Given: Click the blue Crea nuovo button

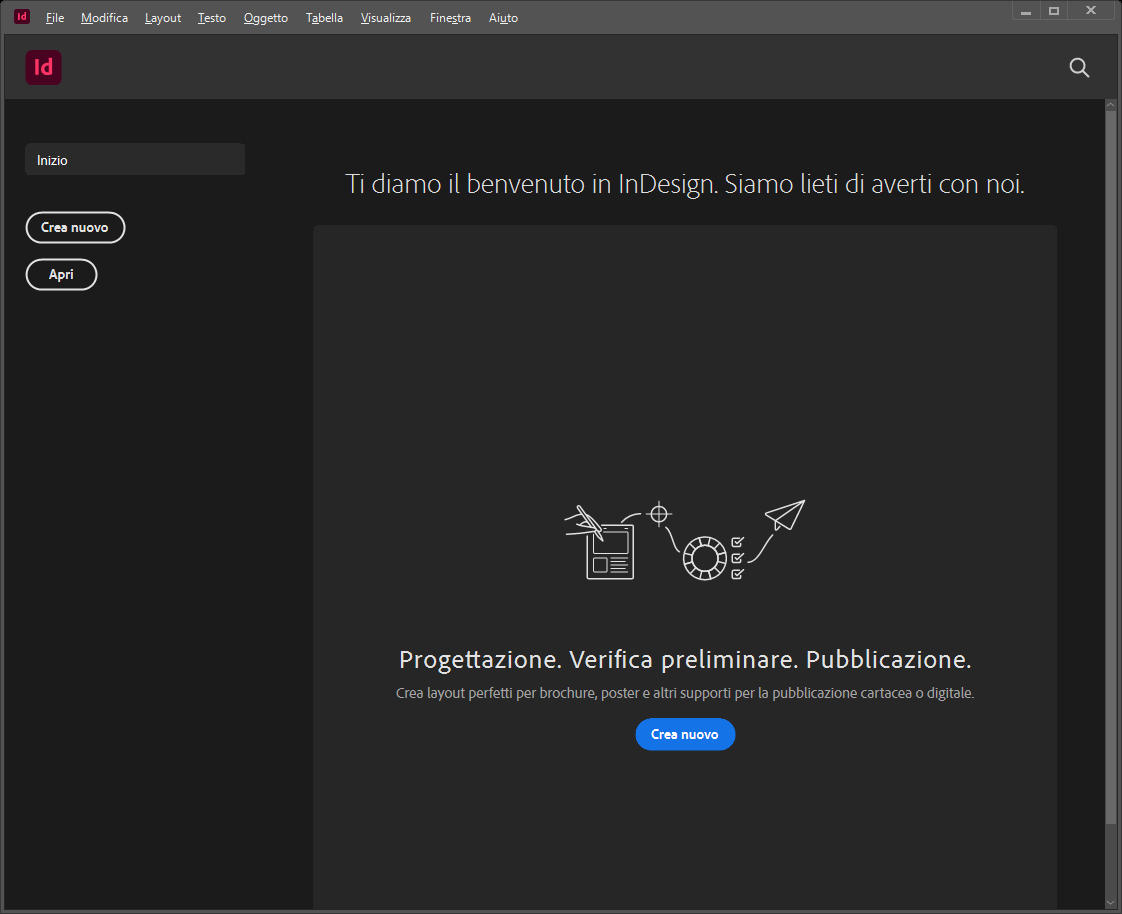Looking at the screenshot, I should tap(685, 734).
